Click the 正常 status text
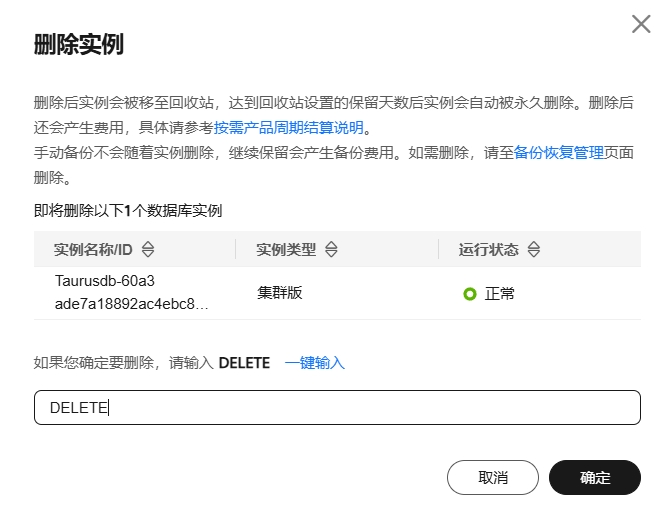This screenshot has height=519, width=670. tap(500, 294)
